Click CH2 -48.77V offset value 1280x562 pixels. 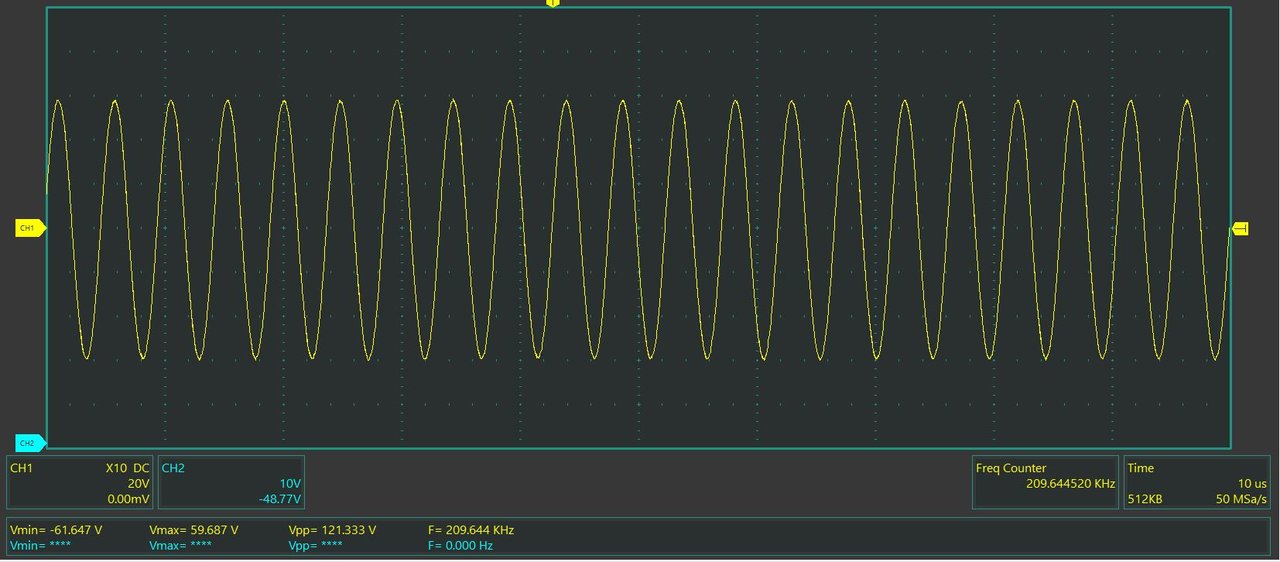pos(280,498)
